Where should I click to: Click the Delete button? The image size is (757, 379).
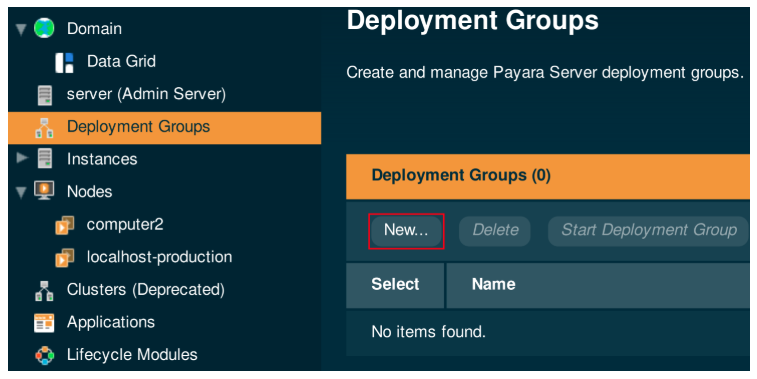coord(495,231)
